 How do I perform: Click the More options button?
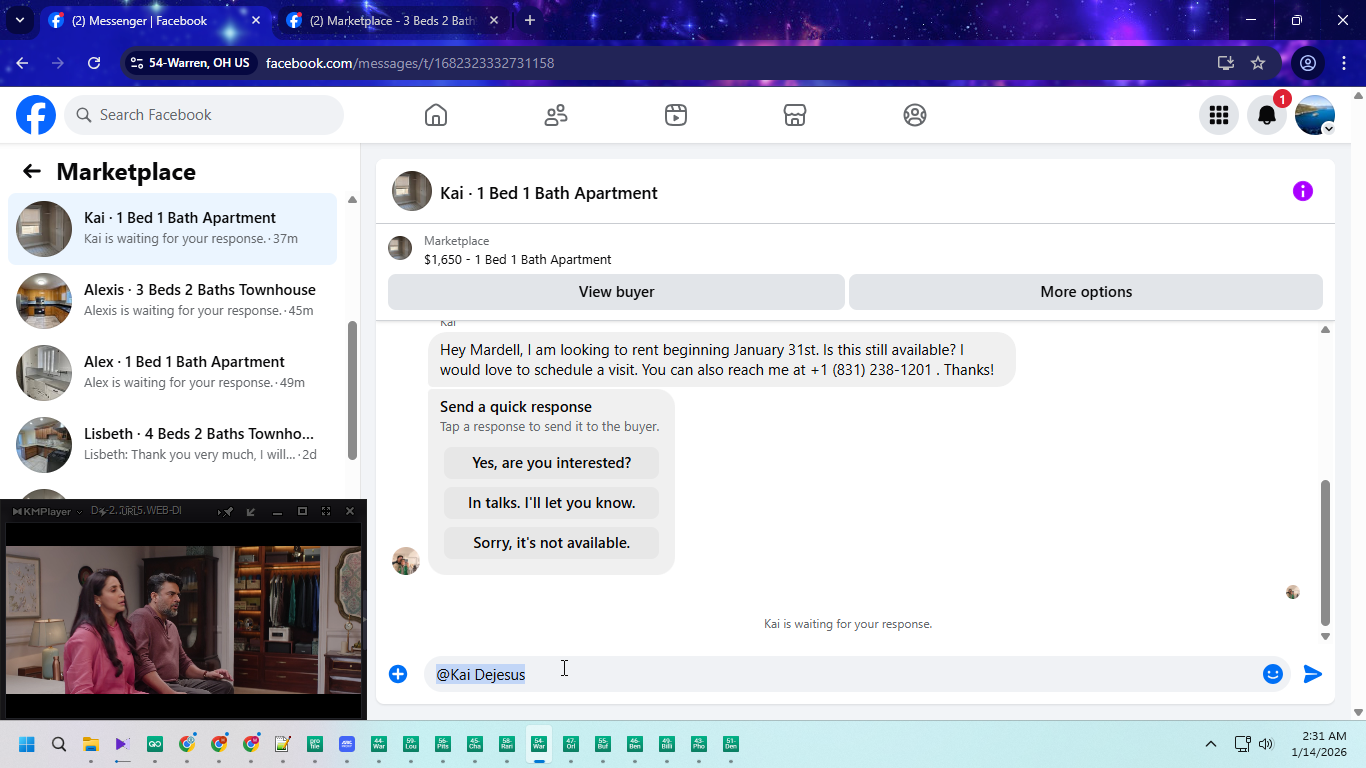coord(1086,292)
